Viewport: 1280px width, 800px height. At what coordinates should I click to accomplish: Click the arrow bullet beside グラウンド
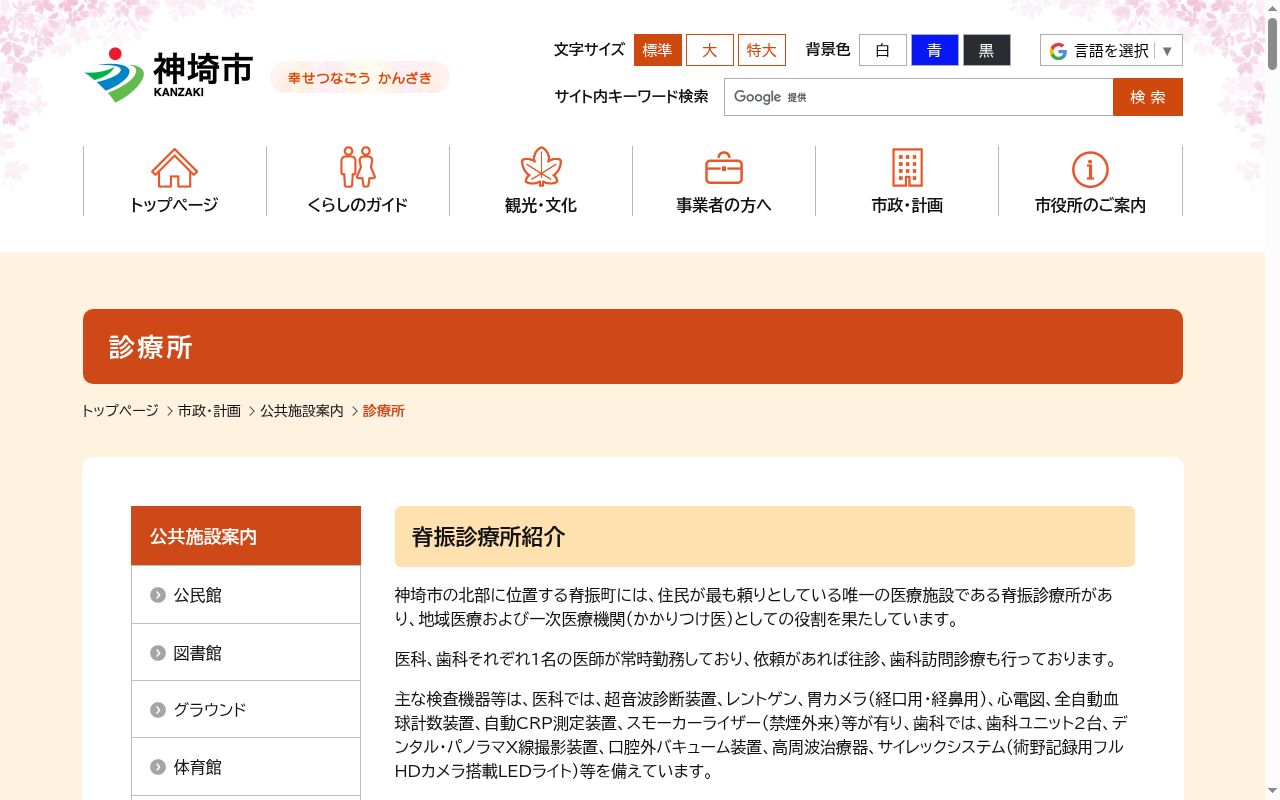(158, 710)
